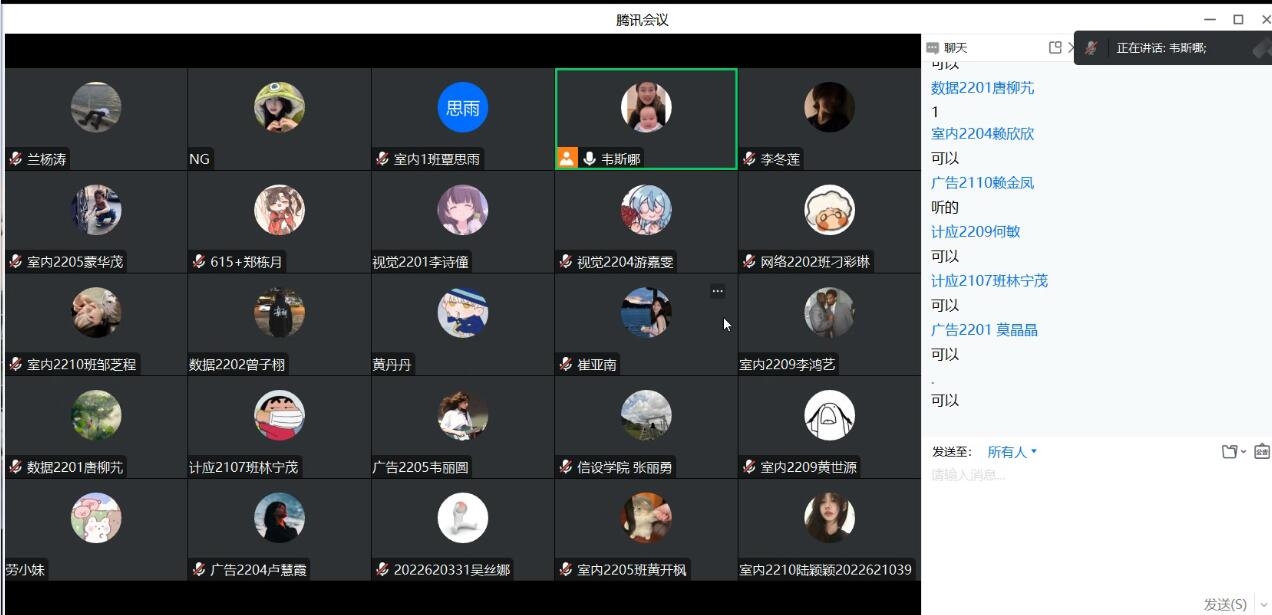Click the 计应2107班林宁茂 name in chat
1272x615 pixels.
tap(989, 281)
